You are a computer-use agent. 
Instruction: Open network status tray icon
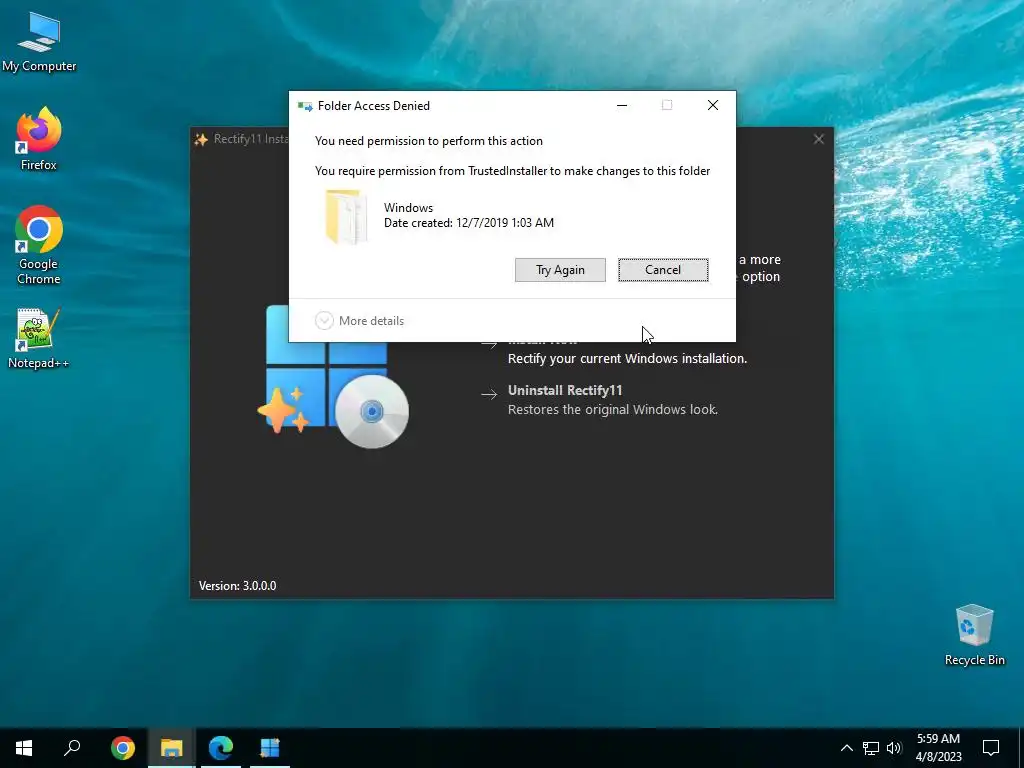pos(871,748)
